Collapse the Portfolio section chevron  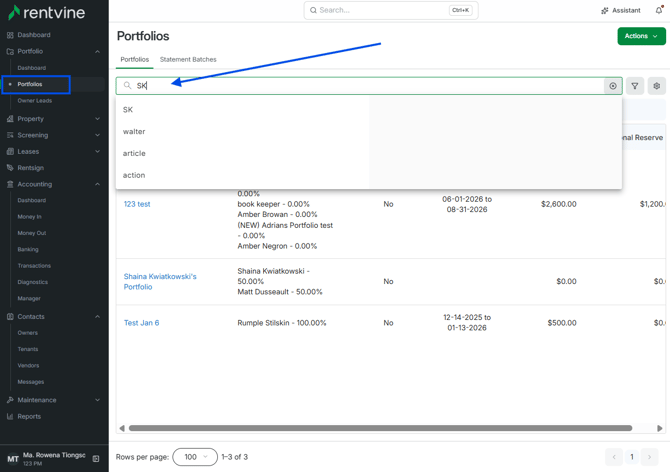[97, 51]
